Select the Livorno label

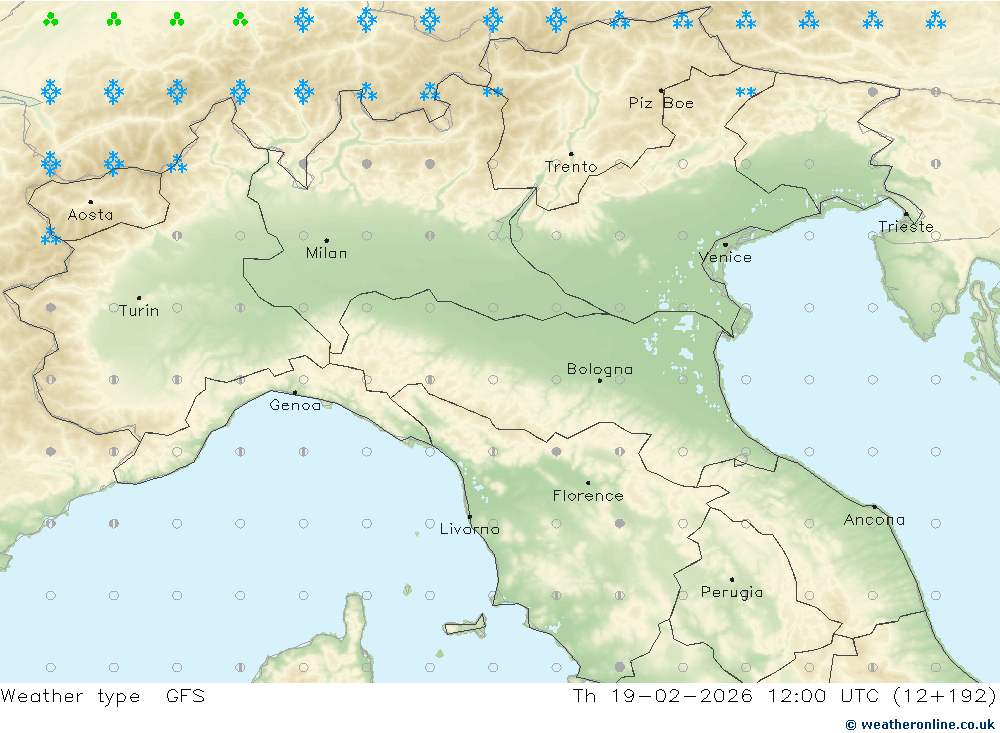[470, 529]
